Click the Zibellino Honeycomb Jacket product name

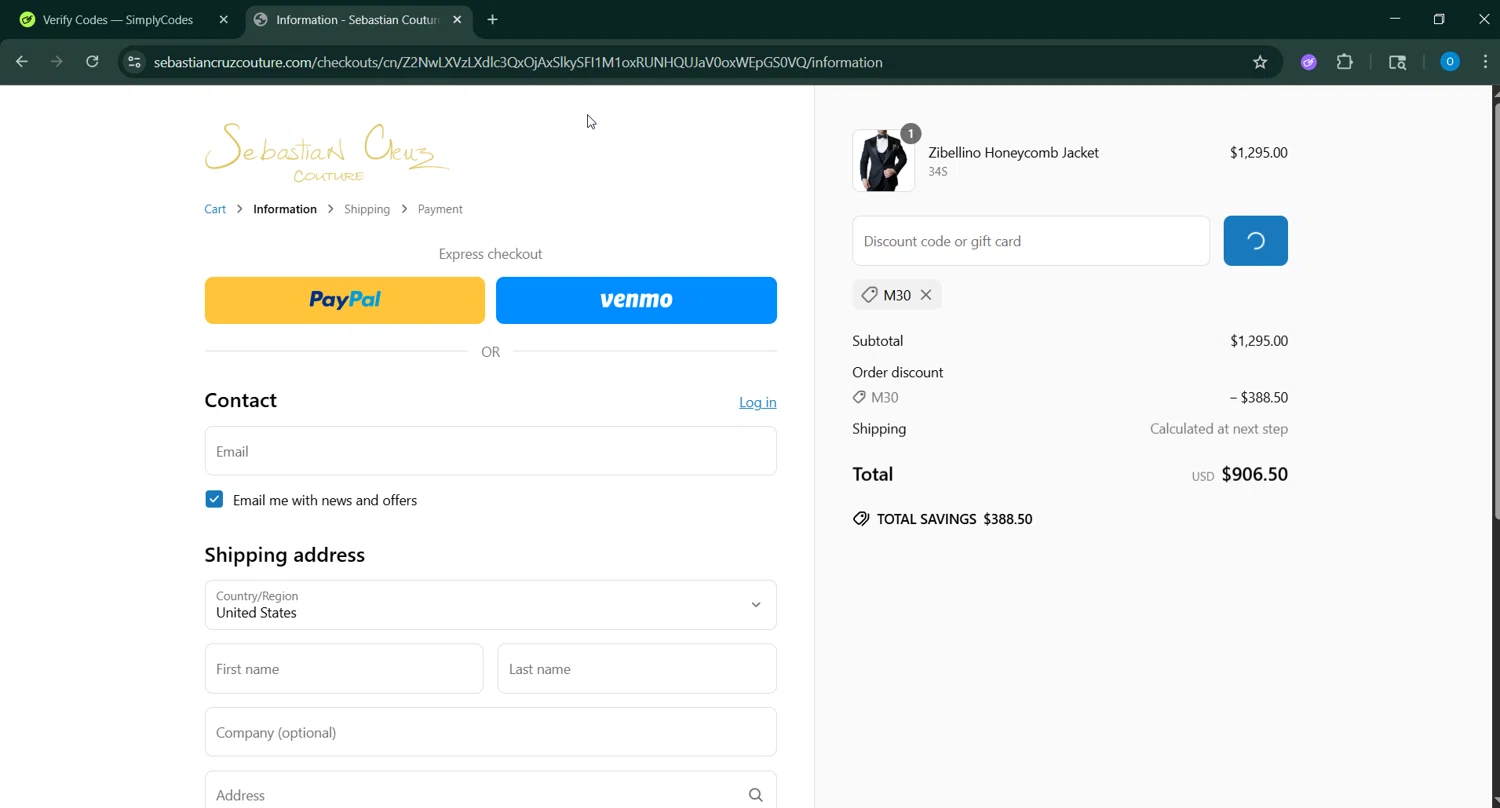pos(1013,152)
